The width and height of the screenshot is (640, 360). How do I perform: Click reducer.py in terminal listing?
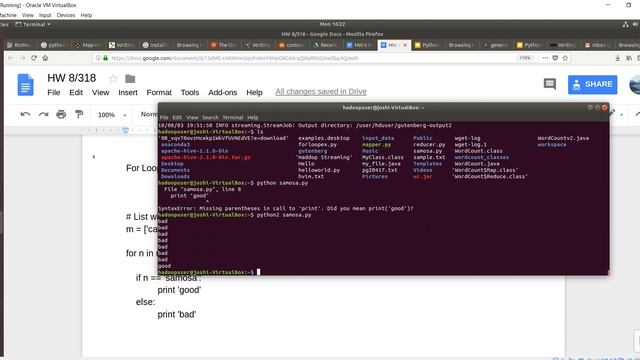[429, 144]
